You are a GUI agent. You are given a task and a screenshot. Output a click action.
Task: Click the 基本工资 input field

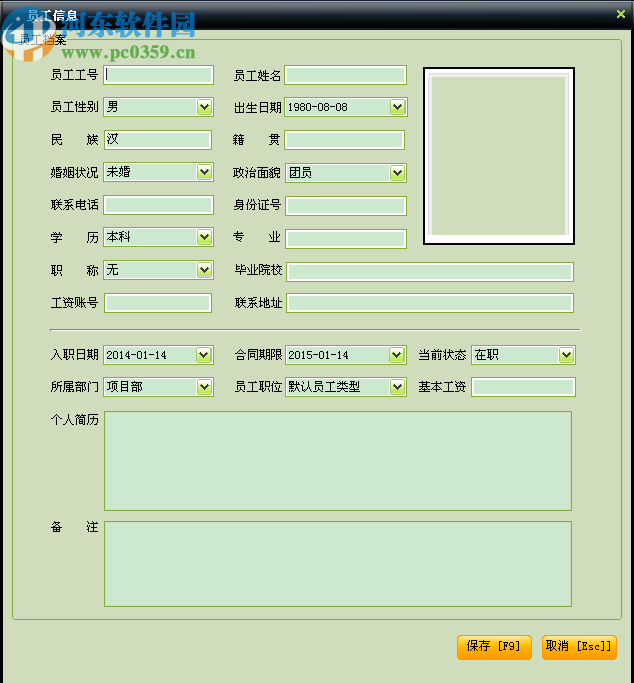coord(523,387)
